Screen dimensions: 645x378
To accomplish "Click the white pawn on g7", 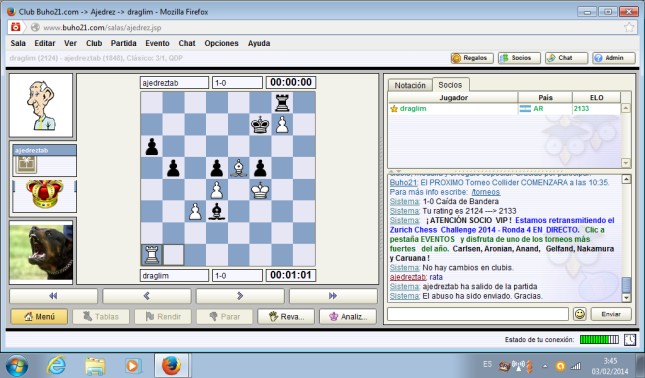I will point(282,124).
